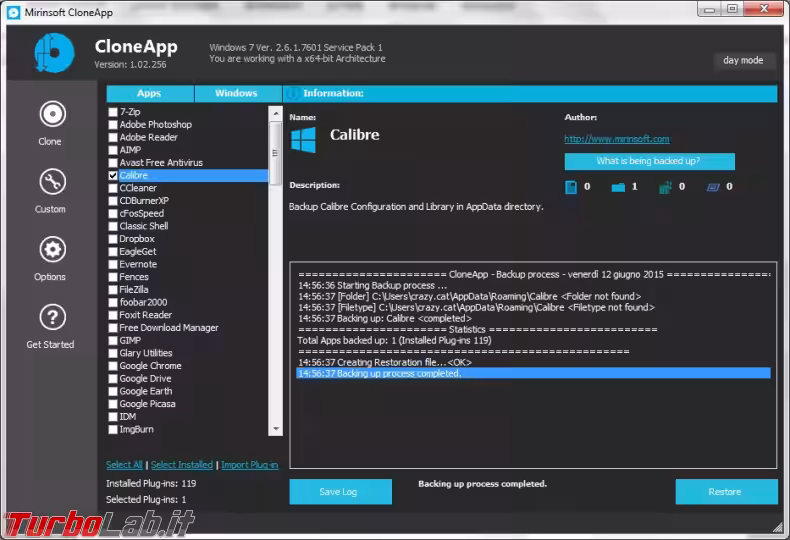Screen dimensions: 790x540
Task: Click down arrow of app list scrollbar
Action: [276, 429]
